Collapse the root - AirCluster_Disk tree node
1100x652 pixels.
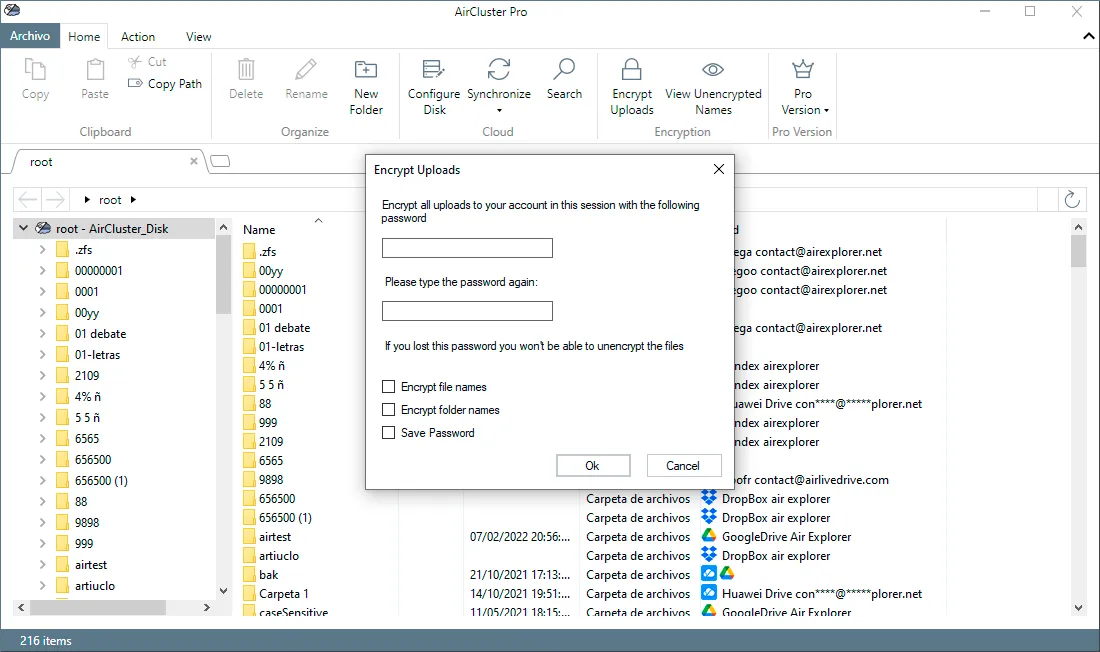(23, 228)
